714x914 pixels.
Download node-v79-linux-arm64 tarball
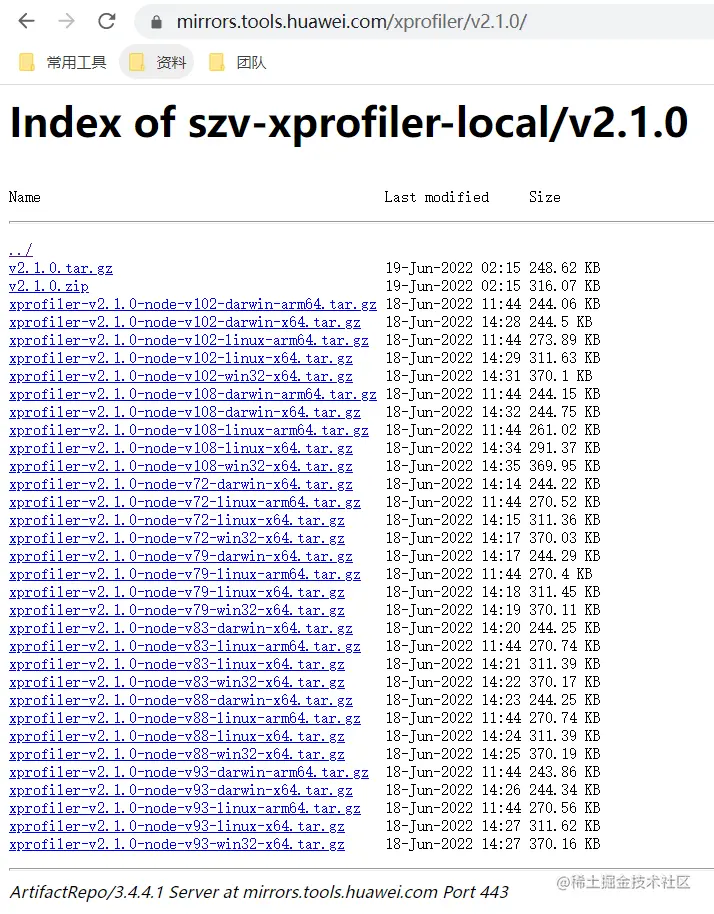[185, 575]
